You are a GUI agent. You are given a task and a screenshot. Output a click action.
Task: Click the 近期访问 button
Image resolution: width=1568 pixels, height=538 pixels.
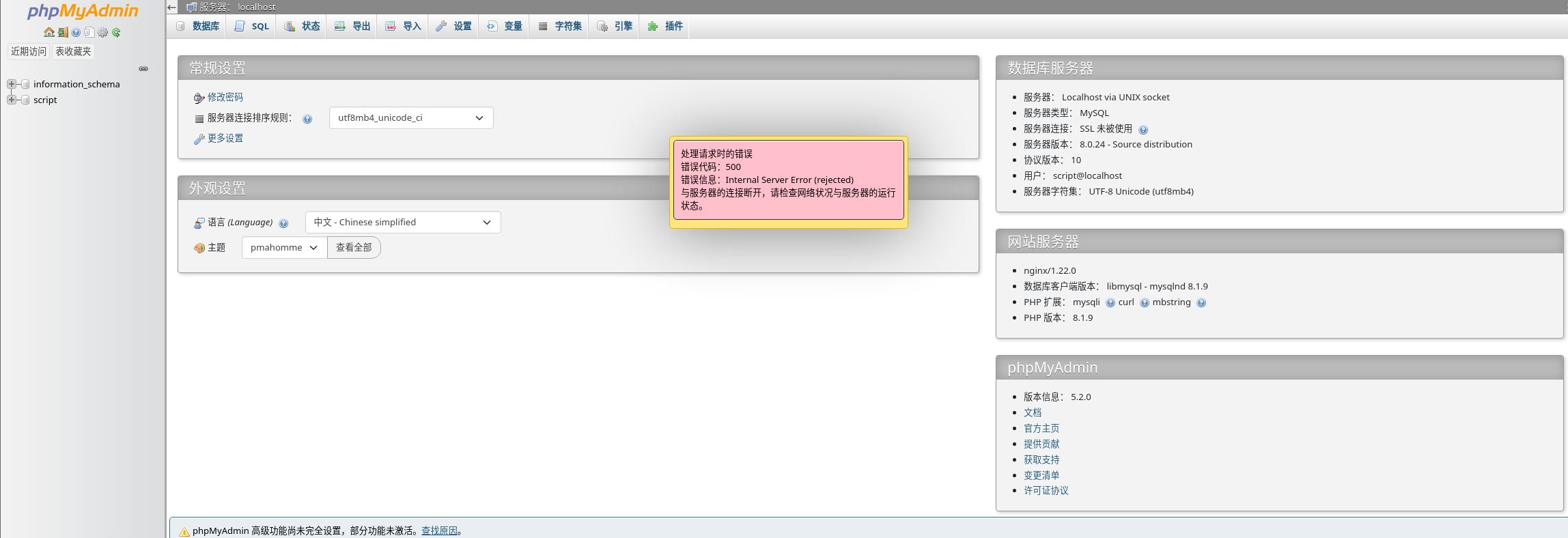pyautogui.click(x=29, y=51)
